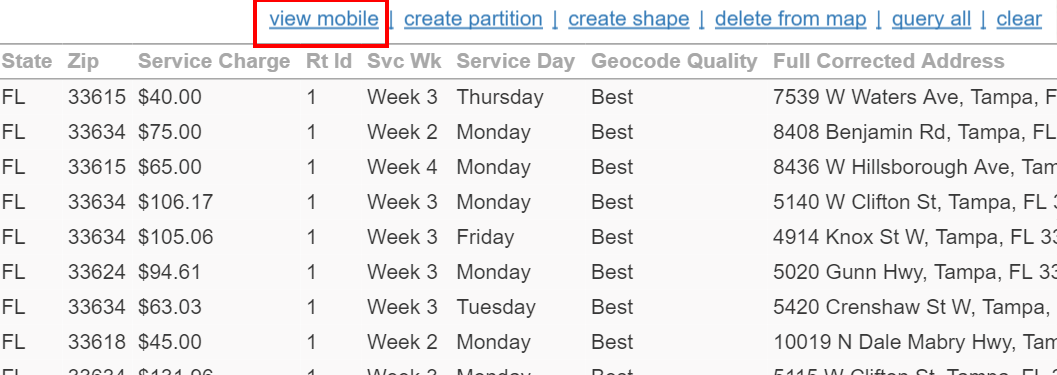This screenshot has width=1057, height=375.
Task: Select the 5020 Gunn Hwy row
Action: [x=528, y=272]
